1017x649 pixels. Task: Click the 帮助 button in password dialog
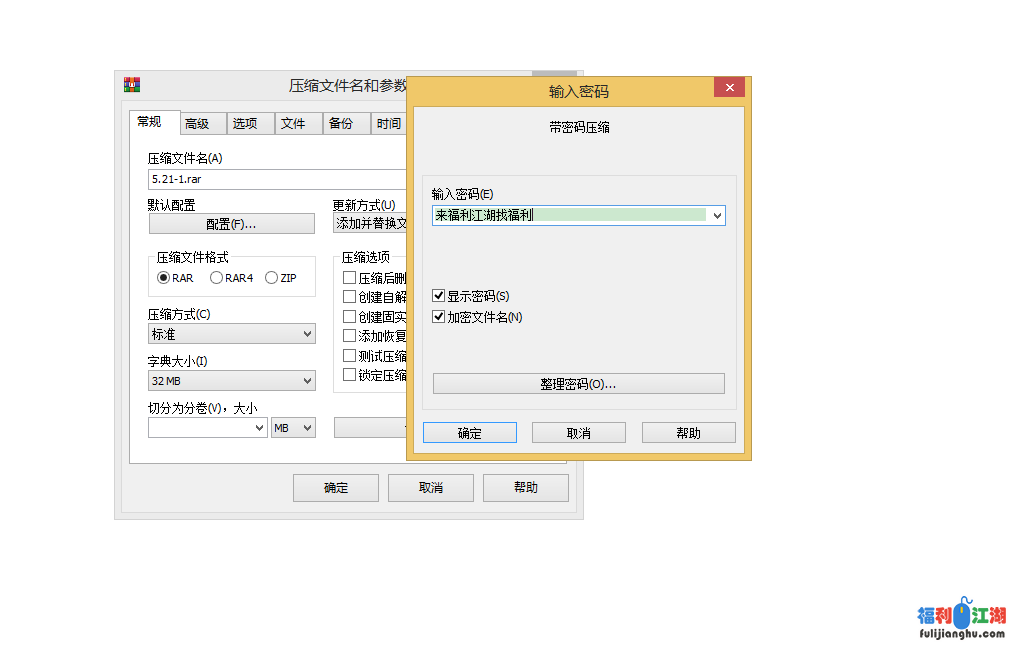(x=688, y=433)
